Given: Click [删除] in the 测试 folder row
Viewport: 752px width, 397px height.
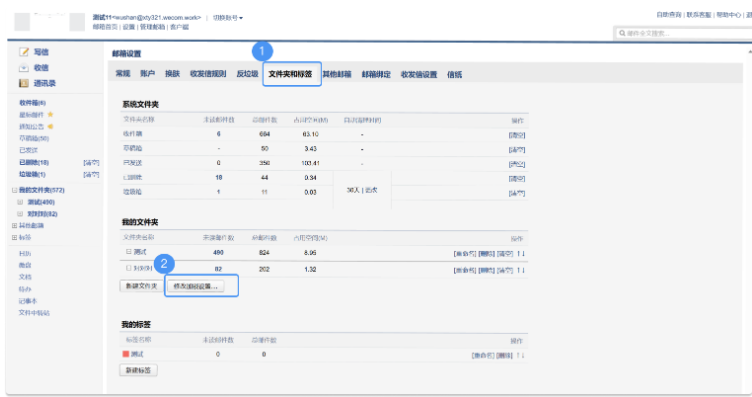Looking at the screenshot, I should 486,254.
